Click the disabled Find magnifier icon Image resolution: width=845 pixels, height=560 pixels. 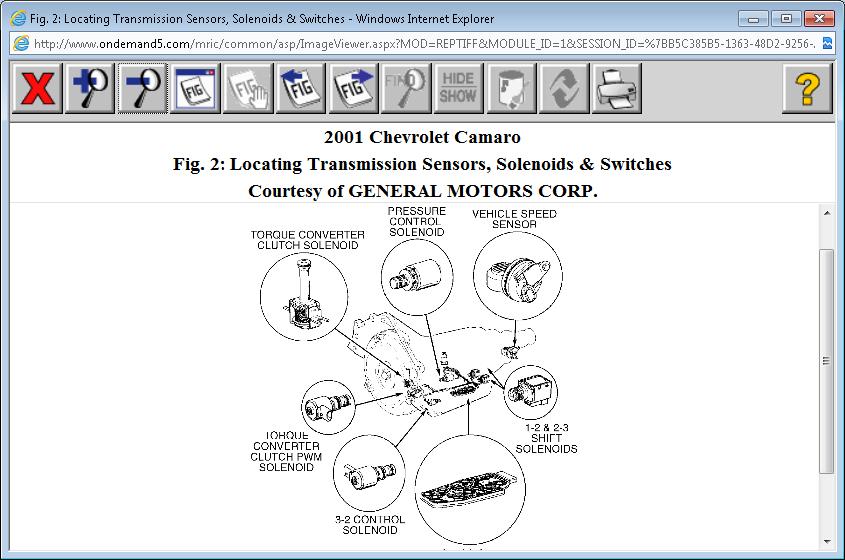[407, 89]
